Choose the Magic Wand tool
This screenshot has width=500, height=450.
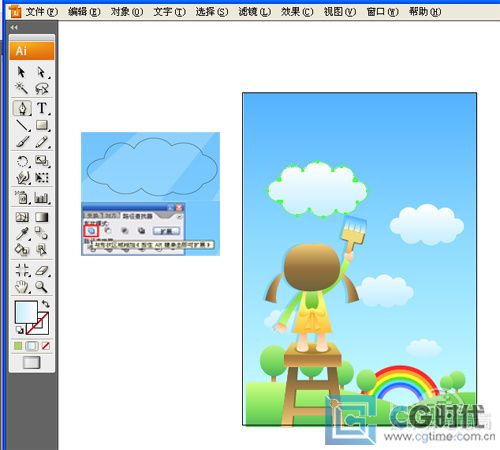22,88
